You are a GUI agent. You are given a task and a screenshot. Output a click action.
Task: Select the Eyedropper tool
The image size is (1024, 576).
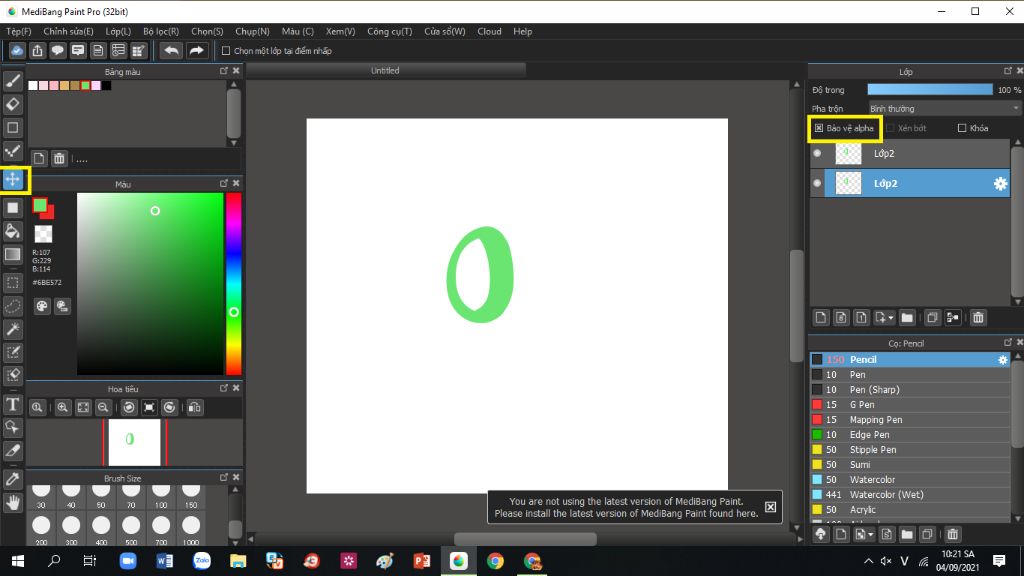[x=12, y=479]
